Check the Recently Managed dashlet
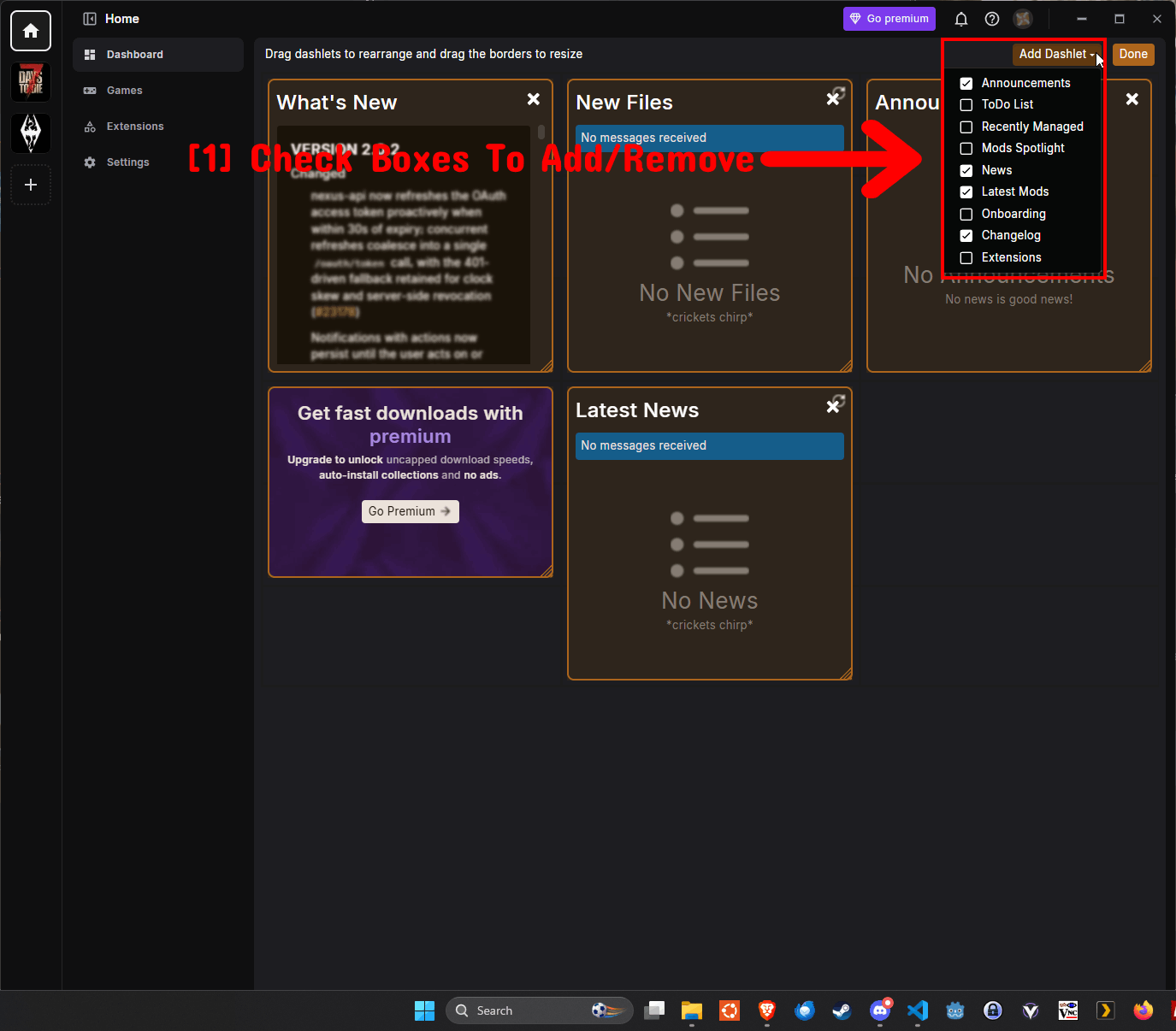The height and width of the screenshot is (1031, 1176). (x=966, y=127)
